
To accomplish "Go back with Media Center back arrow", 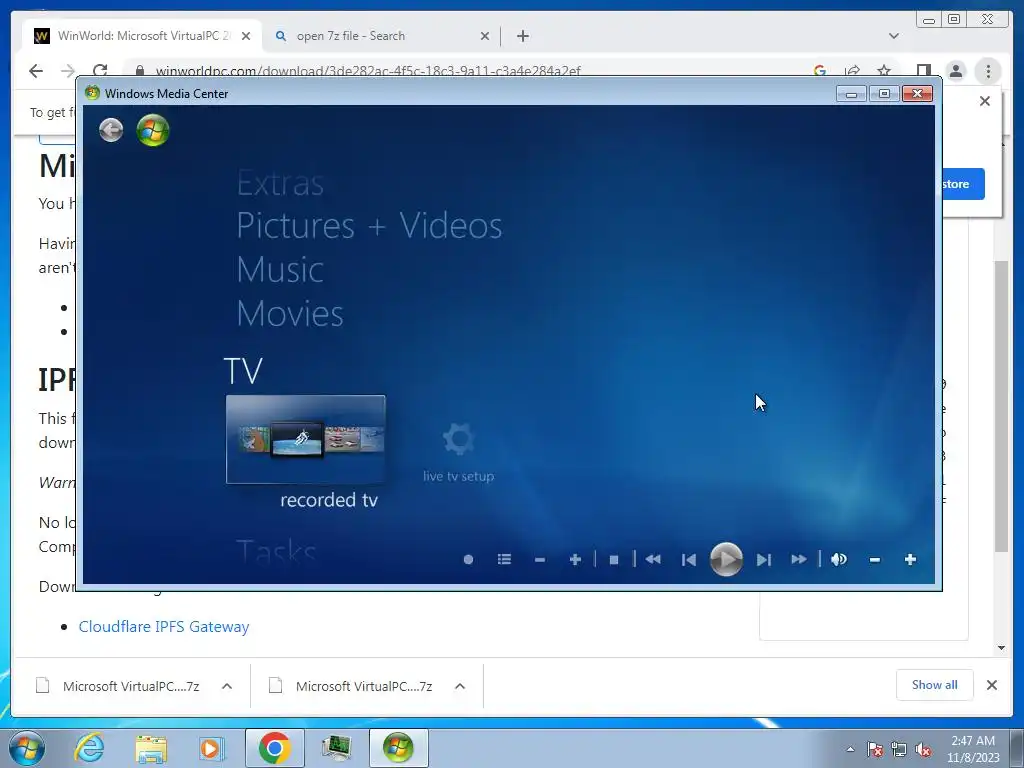I will tap(111, 130).
